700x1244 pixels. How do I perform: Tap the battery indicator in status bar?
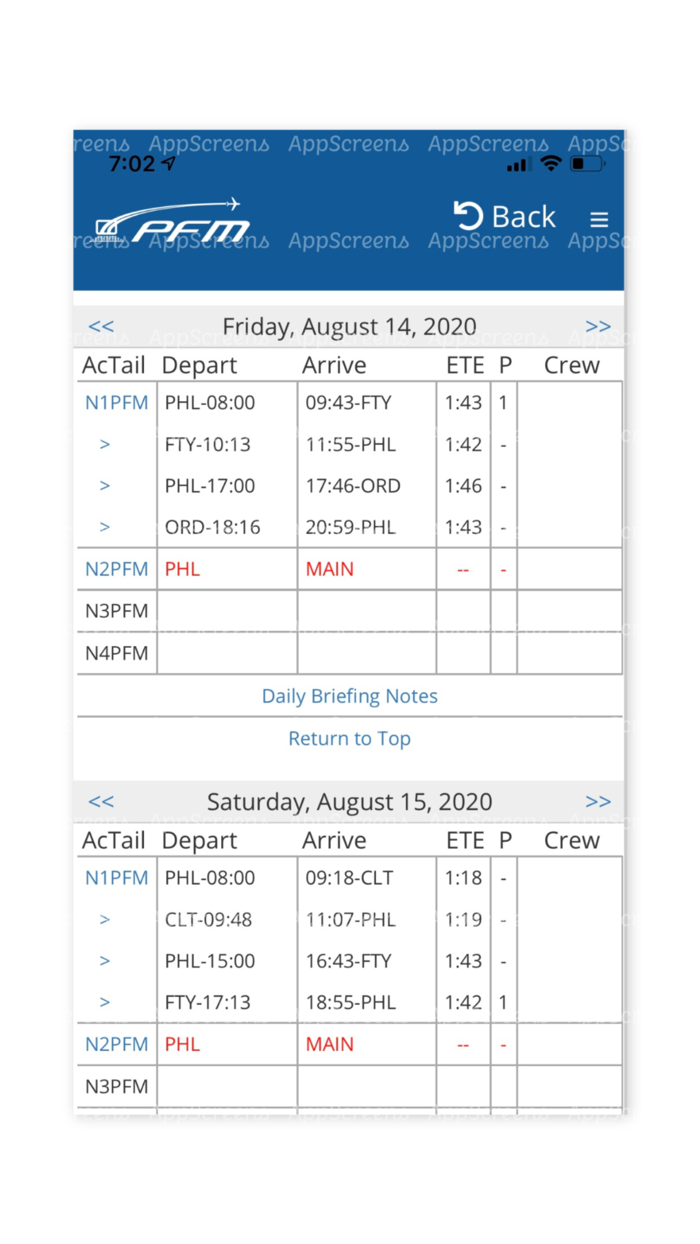[x=585, y=164]
